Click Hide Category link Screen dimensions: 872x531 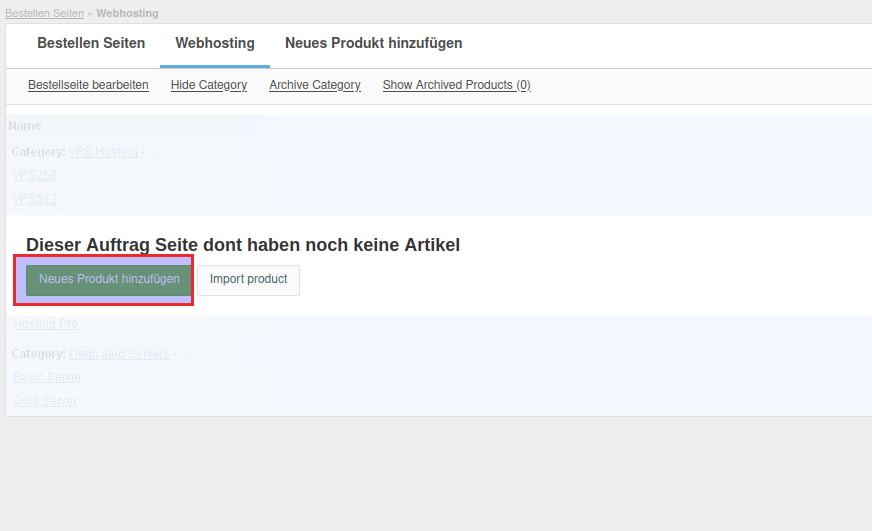point(209,85)
